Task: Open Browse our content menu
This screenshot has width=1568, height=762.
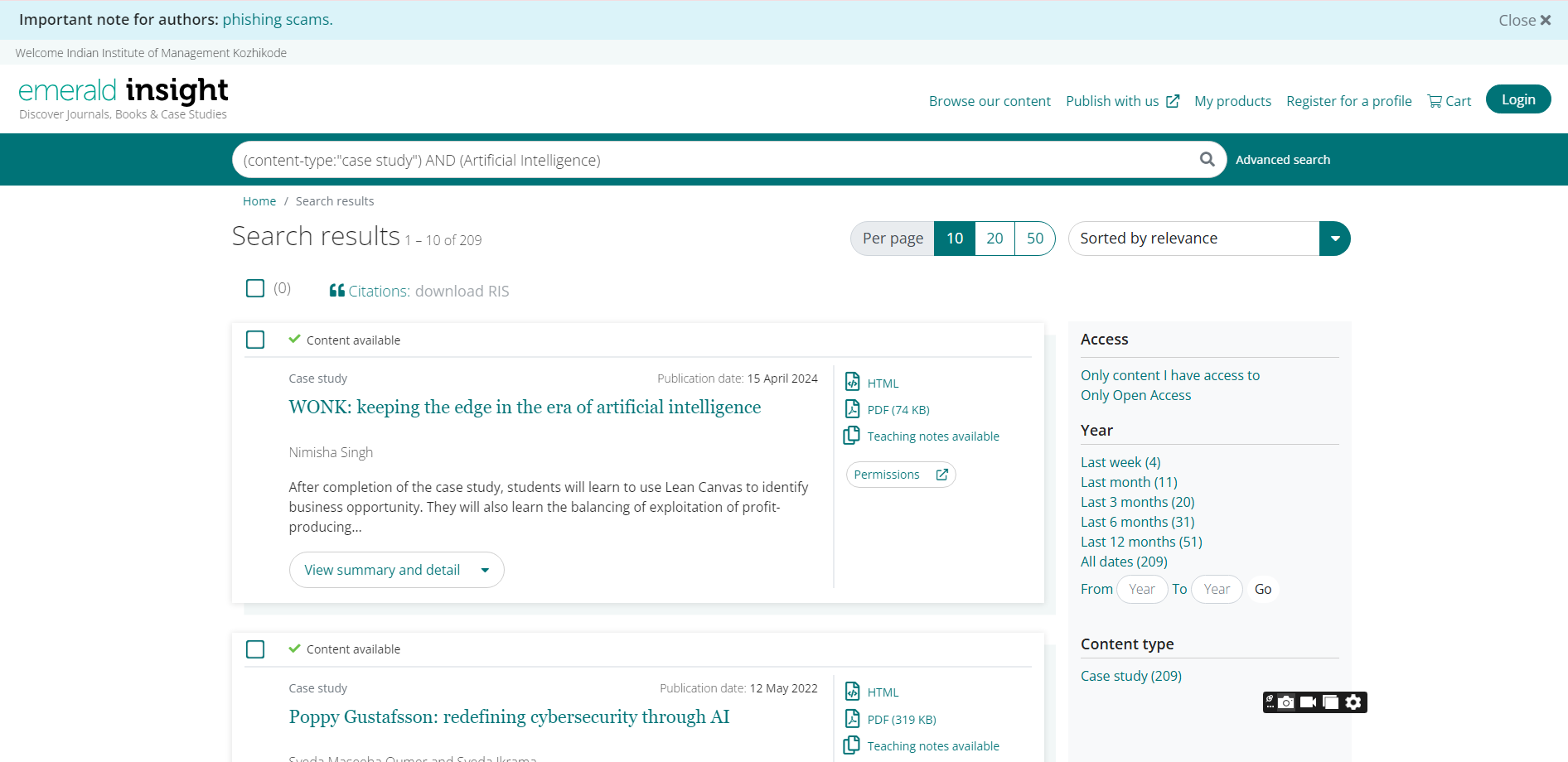Action: pyautogui.click(x=990, y=101)
